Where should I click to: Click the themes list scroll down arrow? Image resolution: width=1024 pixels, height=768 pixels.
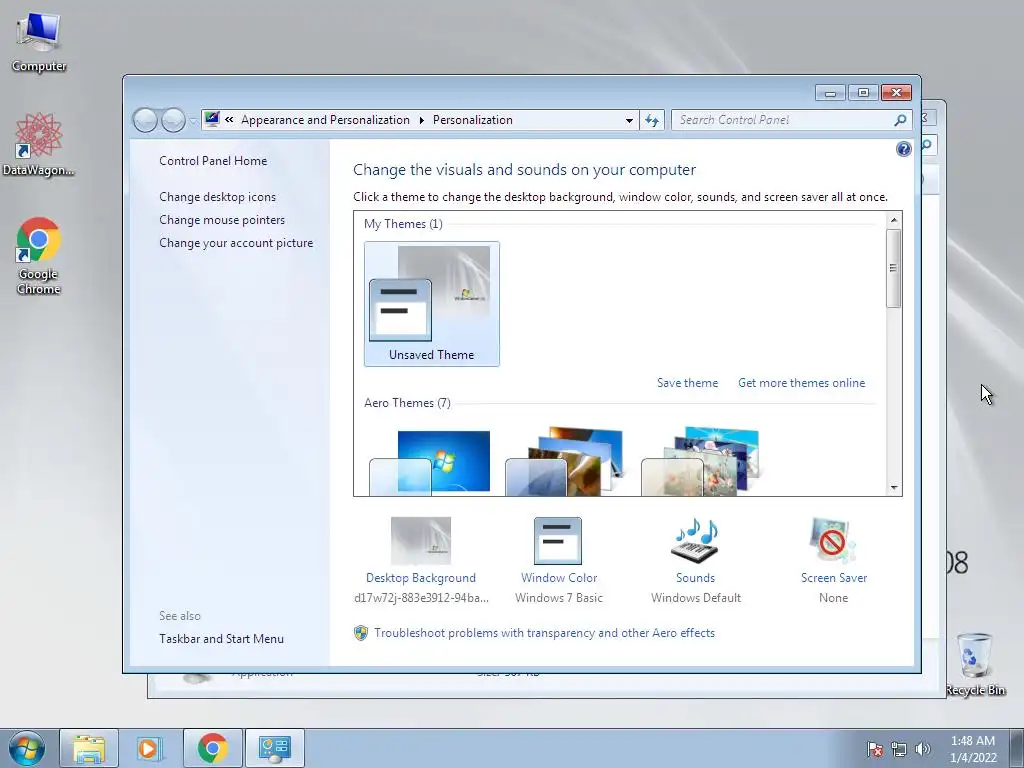894,488
